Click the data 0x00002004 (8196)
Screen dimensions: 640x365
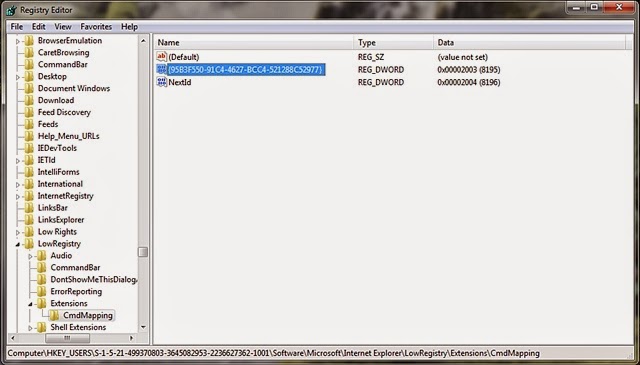(469, 82)
